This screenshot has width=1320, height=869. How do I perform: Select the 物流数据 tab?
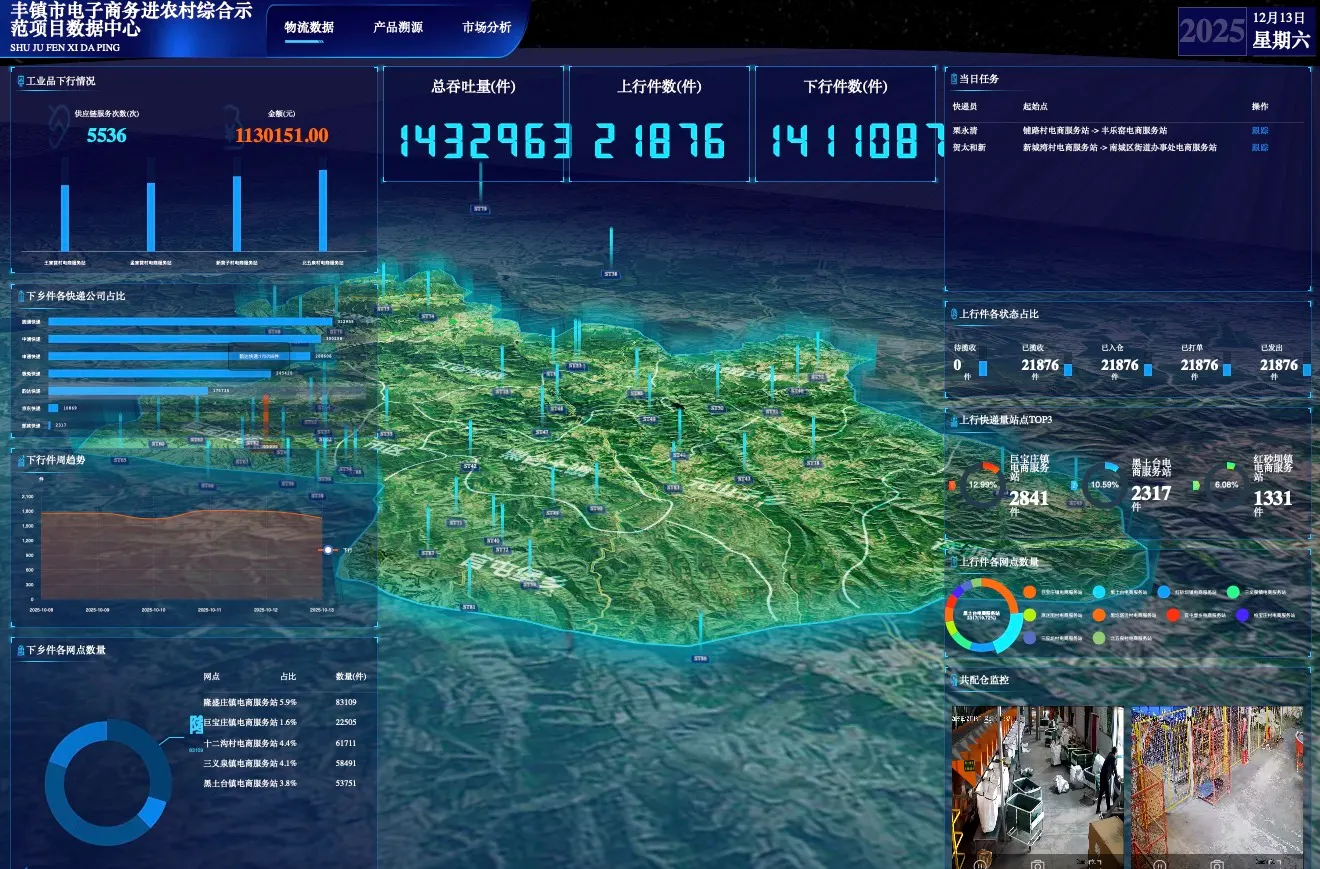click(x=309, y=28)
